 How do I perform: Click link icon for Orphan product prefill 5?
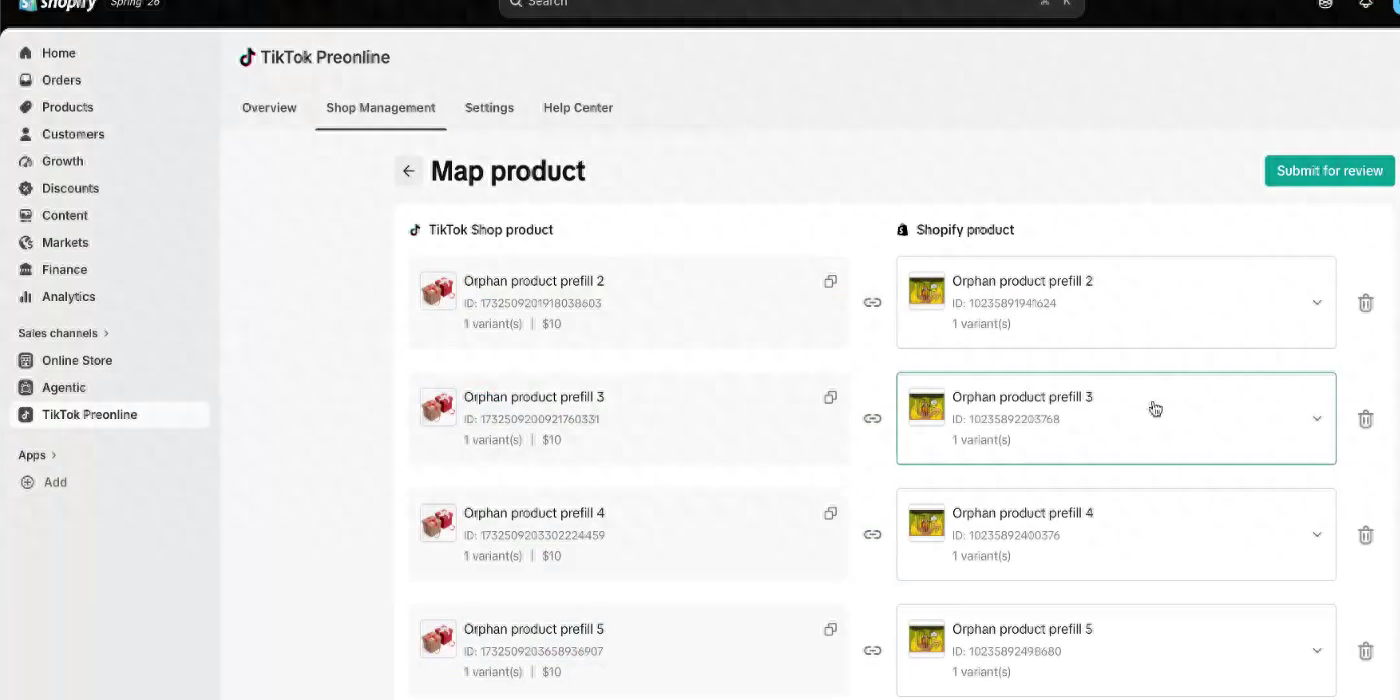pyautogui.click(x=872, y=650)
